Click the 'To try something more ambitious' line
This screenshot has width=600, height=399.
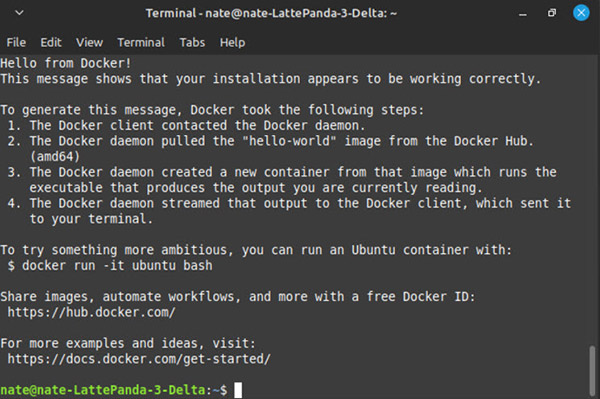pos(256,250)
